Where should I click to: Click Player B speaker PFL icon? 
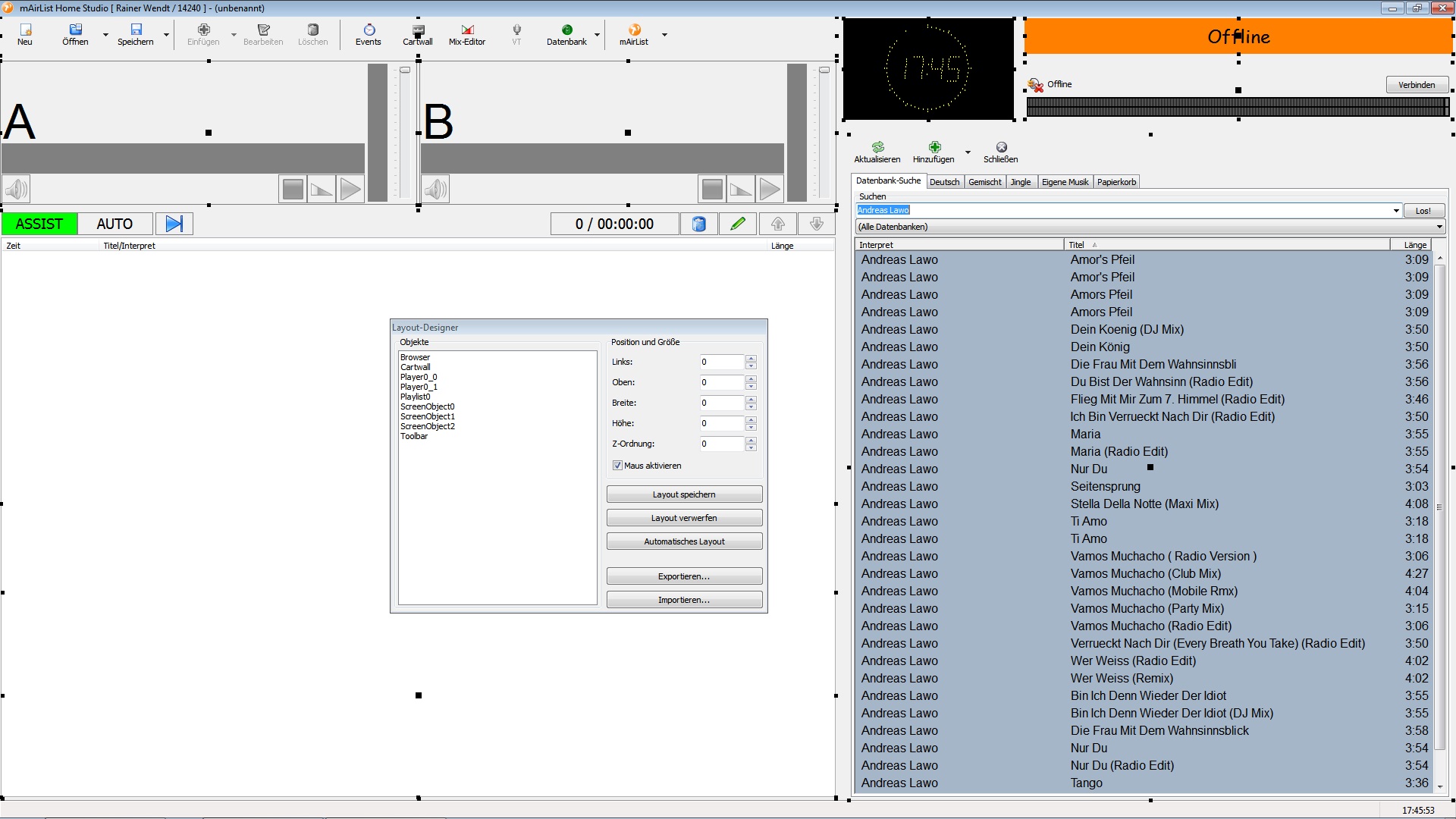[435, 189]
